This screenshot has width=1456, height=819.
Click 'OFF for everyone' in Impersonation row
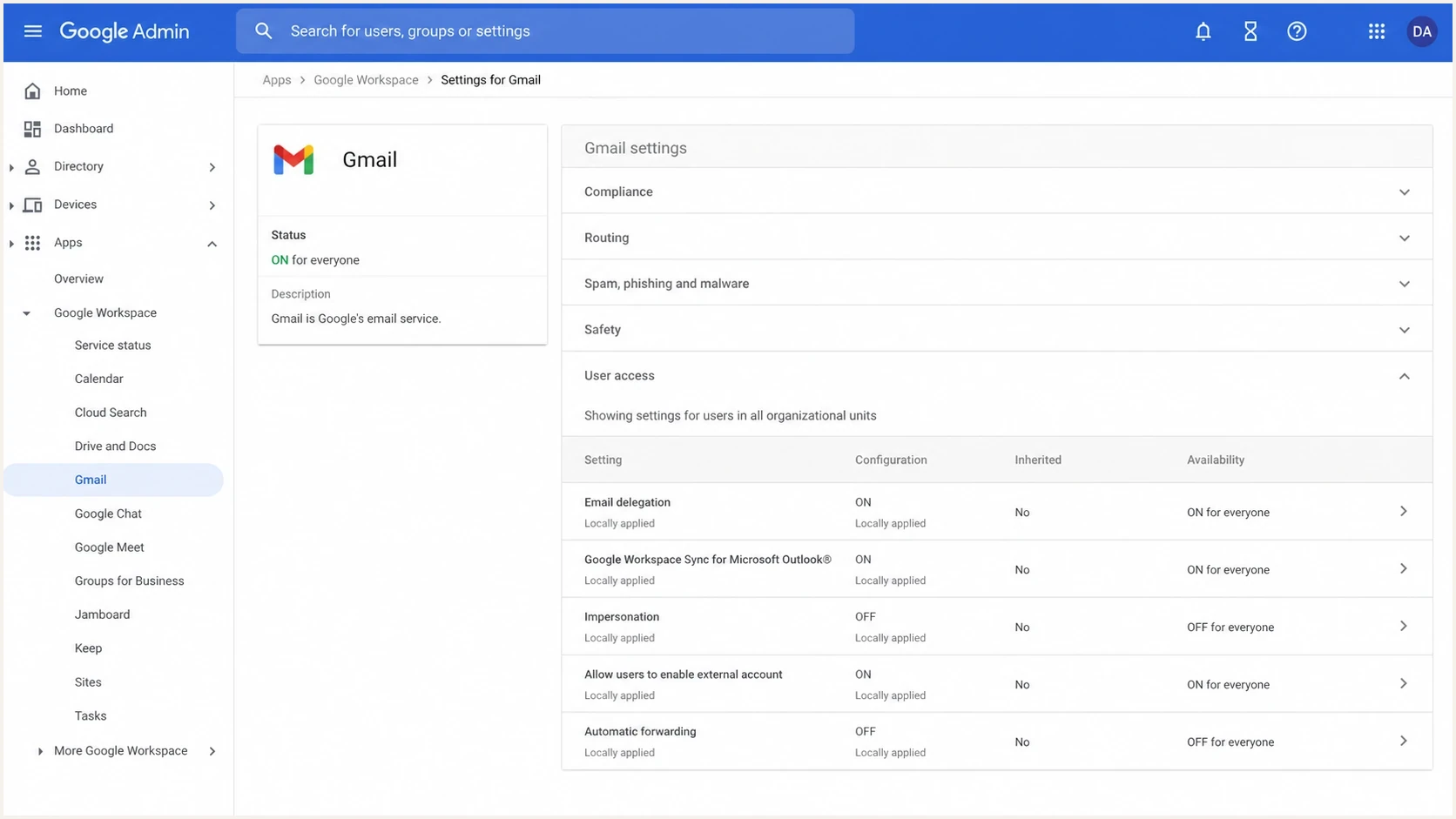[1230, 628]
